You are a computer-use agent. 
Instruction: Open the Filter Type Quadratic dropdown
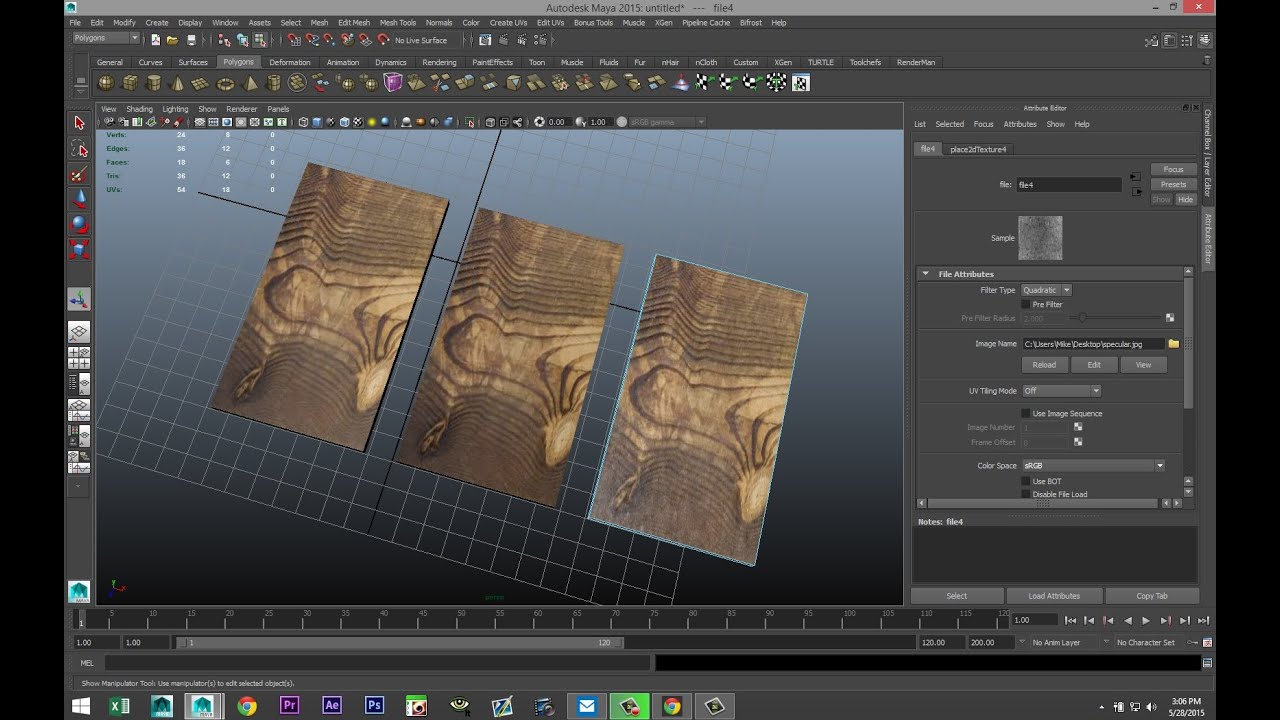(1046, 290)
